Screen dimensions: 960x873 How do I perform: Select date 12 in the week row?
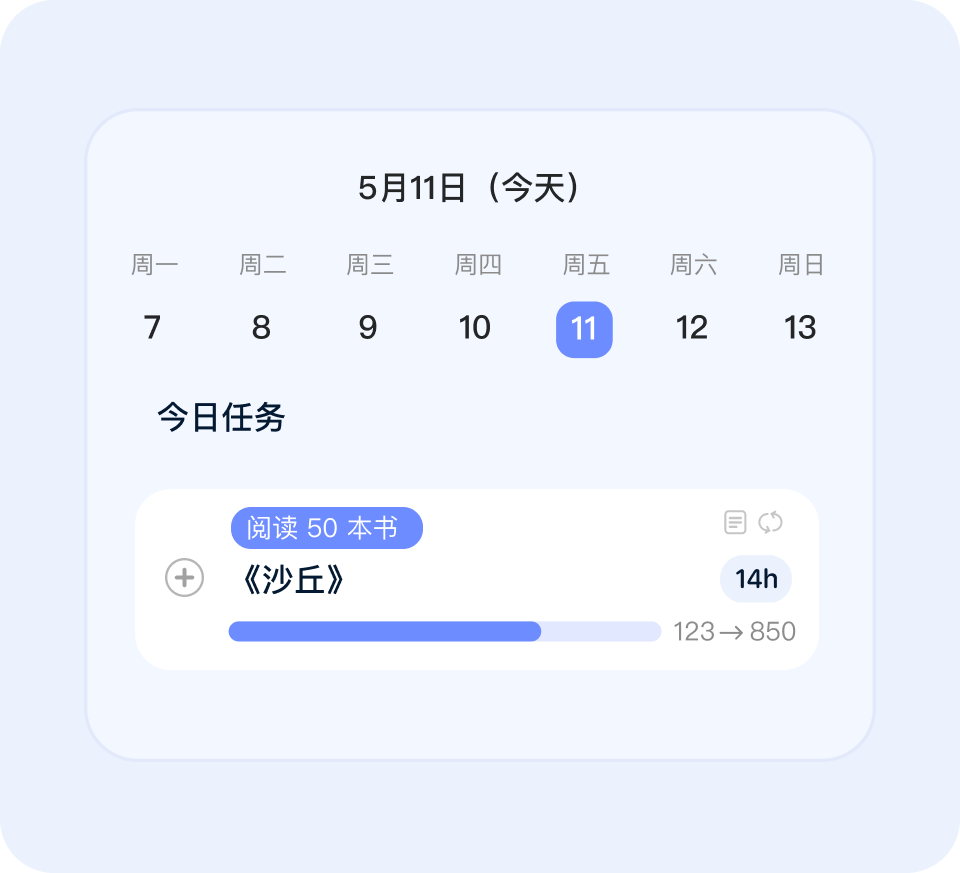[692, 328]
